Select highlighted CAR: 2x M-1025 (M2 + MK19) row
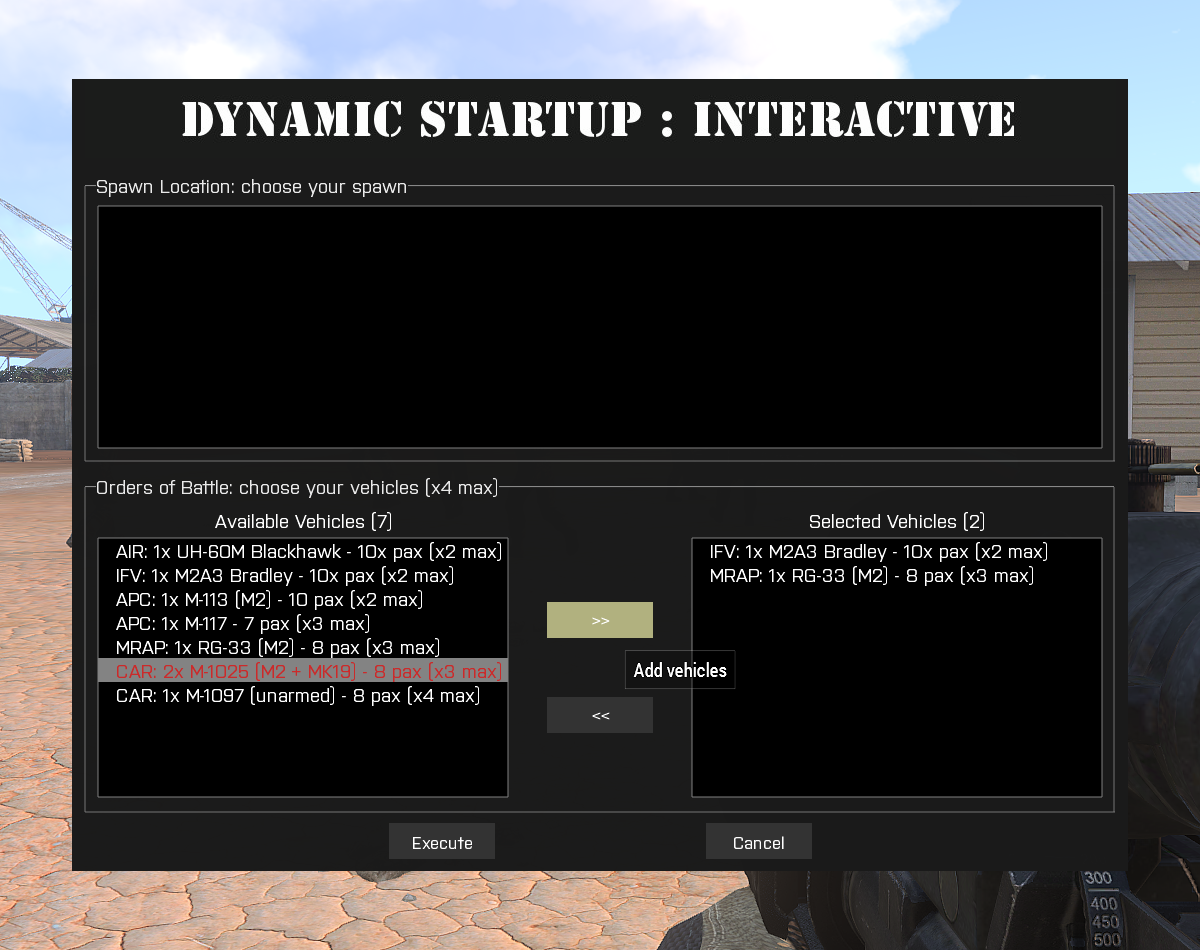Screen dimensions: 1200x950 303,671
